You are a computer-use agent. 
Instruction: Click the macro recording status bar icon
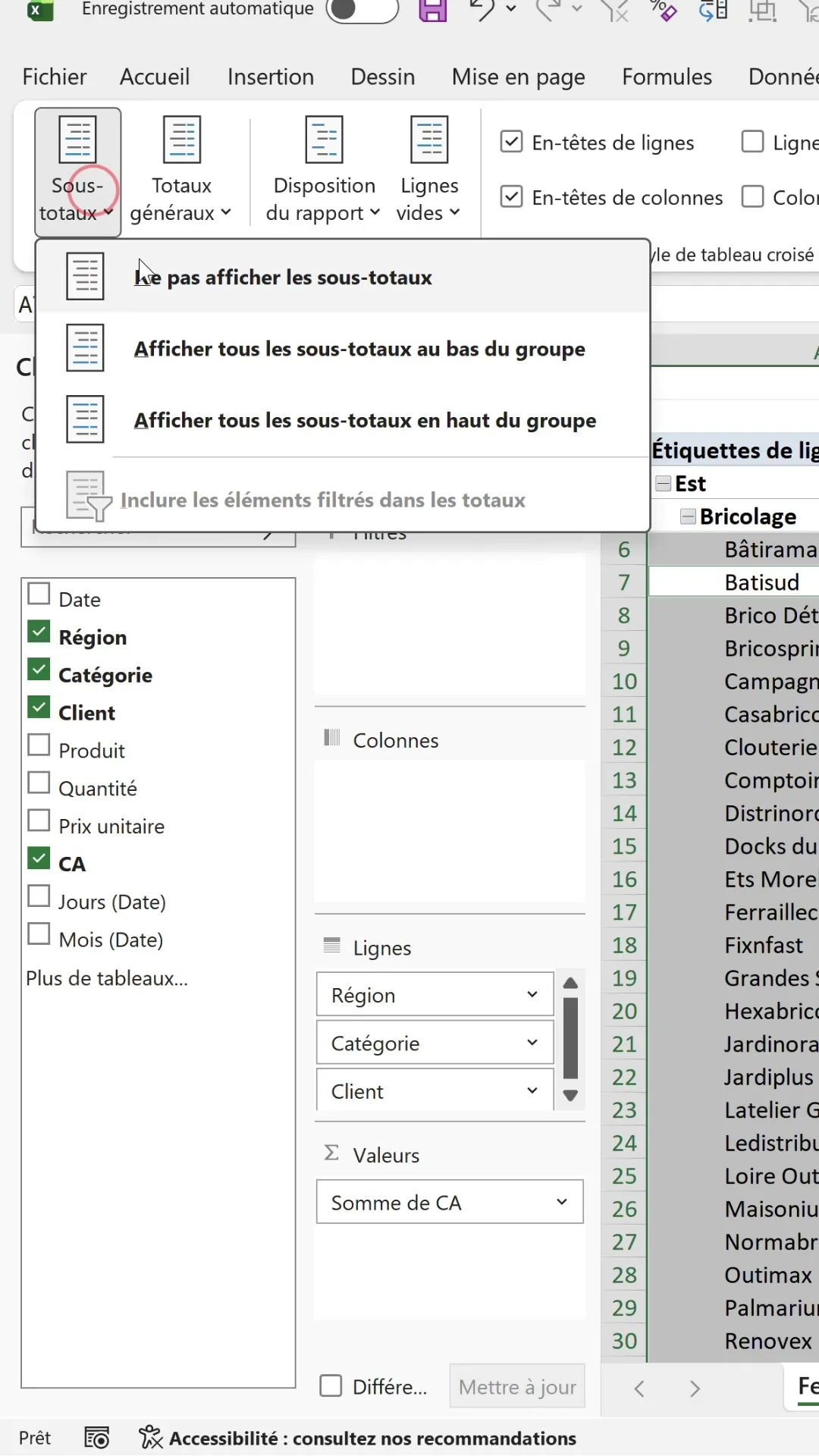pos(97,1438)
